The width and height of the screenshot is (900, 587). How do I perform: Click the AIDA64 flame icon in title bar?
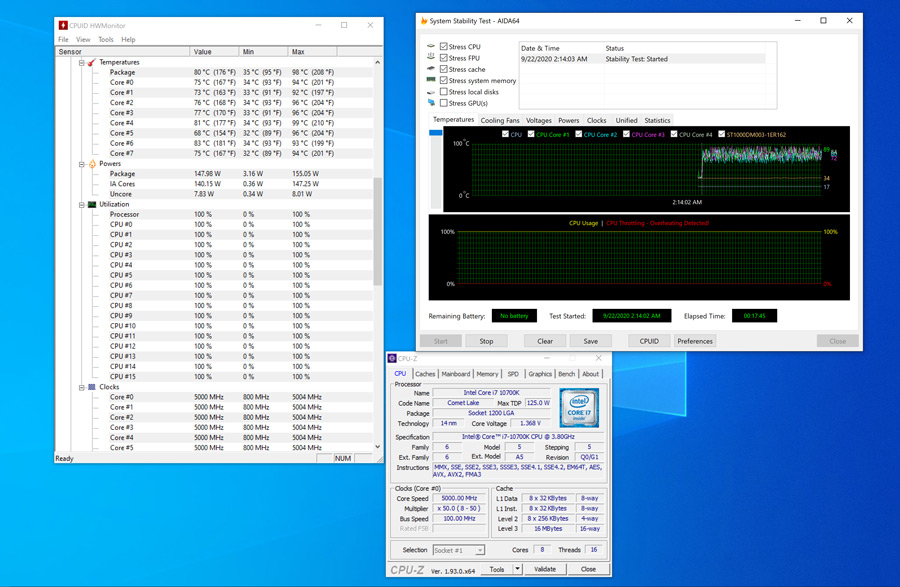click(x=424, y=21)
